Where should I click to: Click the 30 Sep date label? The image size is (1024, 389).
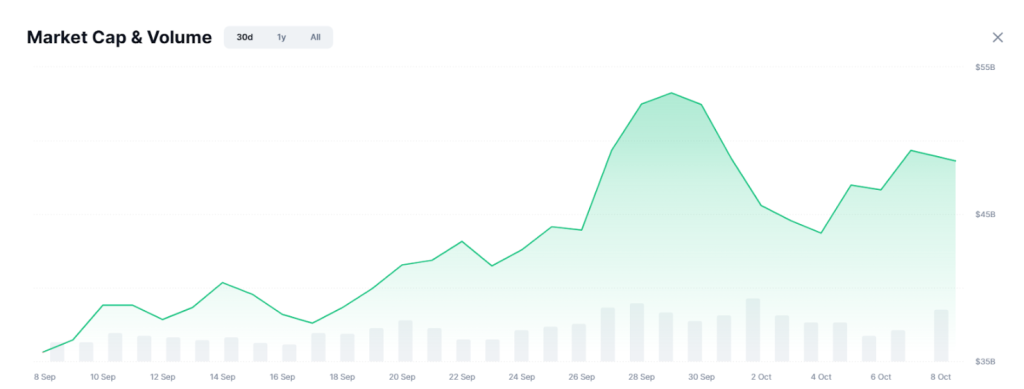point(701,377)
